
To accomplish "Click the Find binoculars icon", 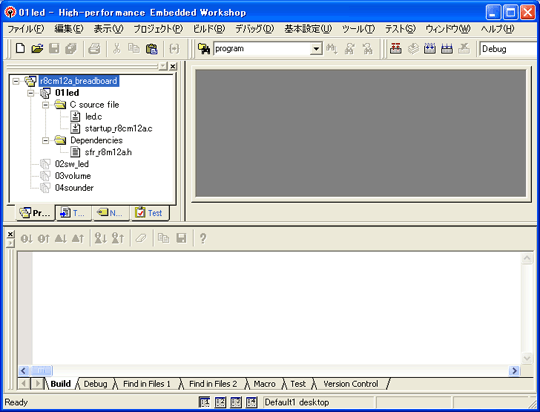I will click(332, 49).
